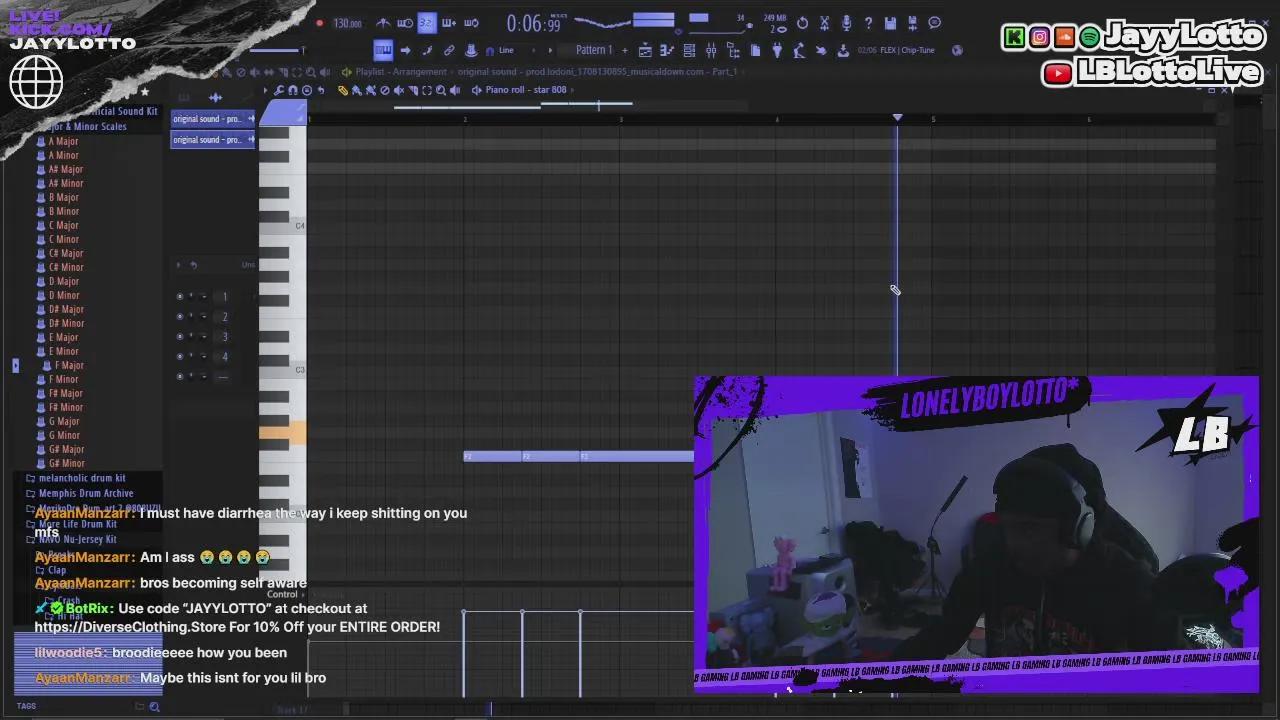Click the globe news icon near FLEX hint
This screenshot has height=720, width=1280.
[x=957, y=50]
